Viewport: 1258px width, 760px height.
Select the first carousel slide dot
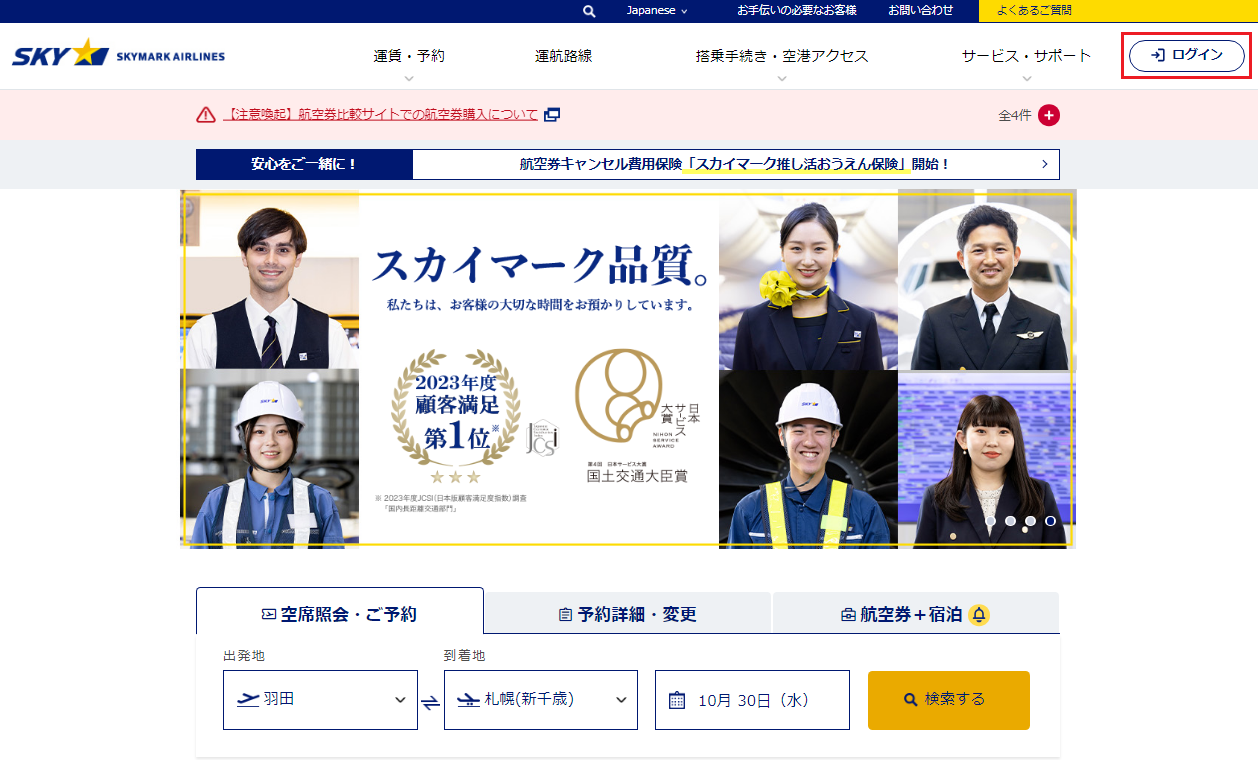point(990,521)
